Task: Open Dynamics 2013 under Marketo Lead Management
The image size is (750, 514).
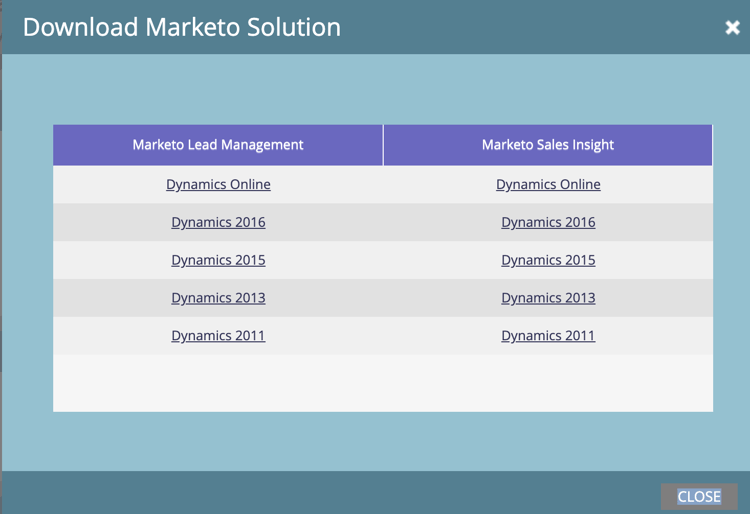Action: [218, 297]
